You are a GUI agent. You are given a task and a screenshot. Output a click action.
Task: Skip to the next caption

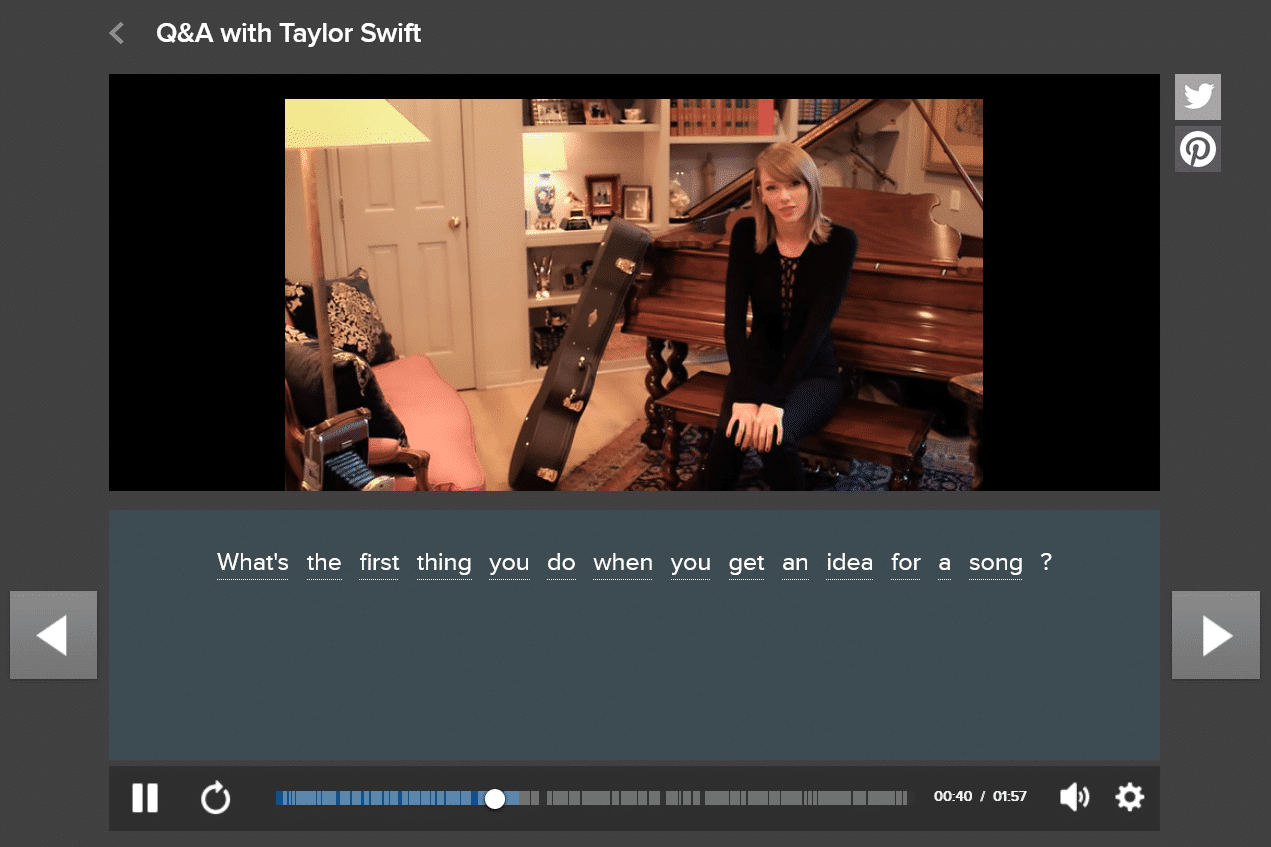1215,635
